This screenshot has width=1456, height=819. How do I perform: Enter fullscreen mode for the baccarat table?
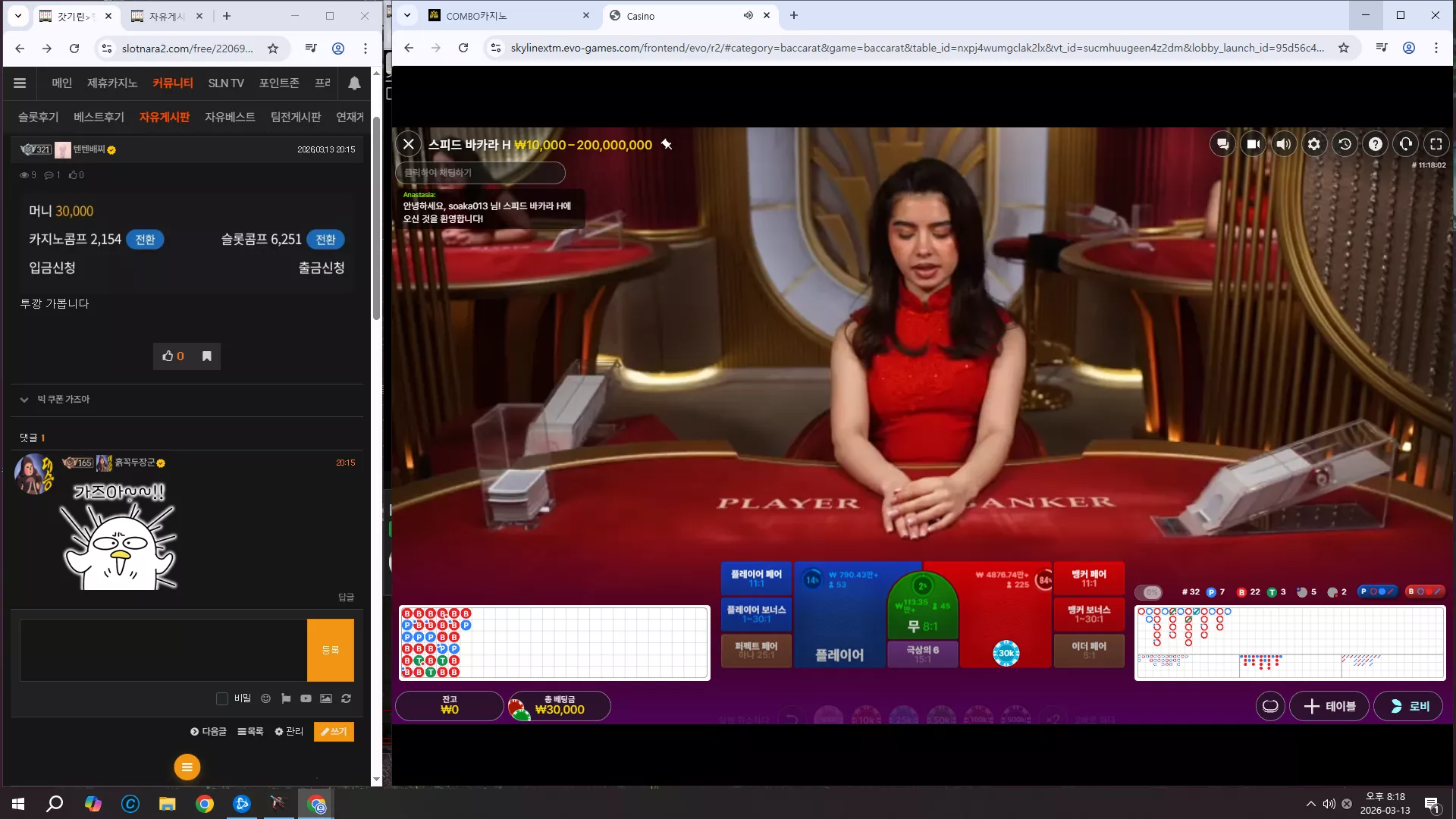coord(1436,144)
